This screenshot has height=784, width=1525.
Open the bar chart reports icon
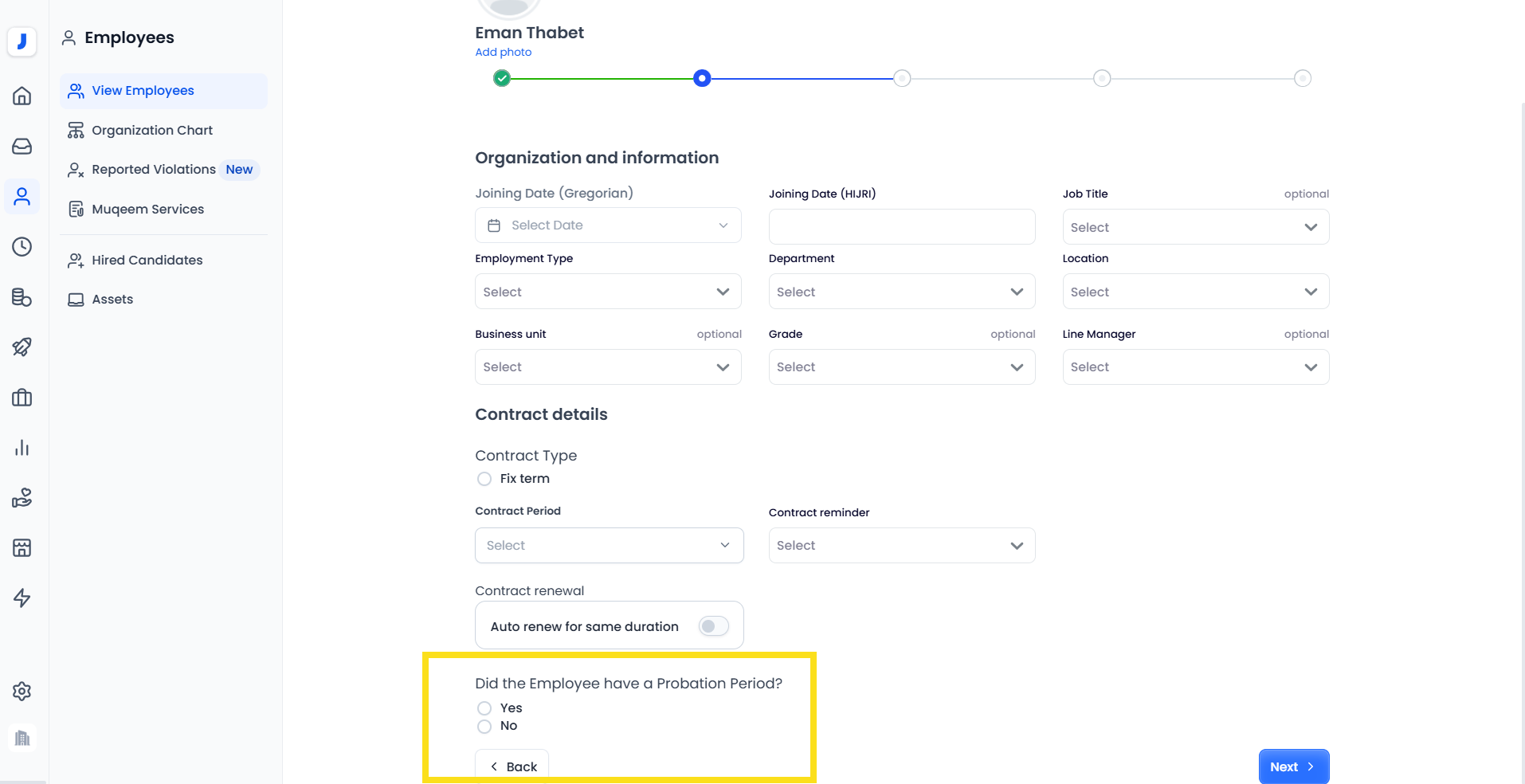(22, 447)
